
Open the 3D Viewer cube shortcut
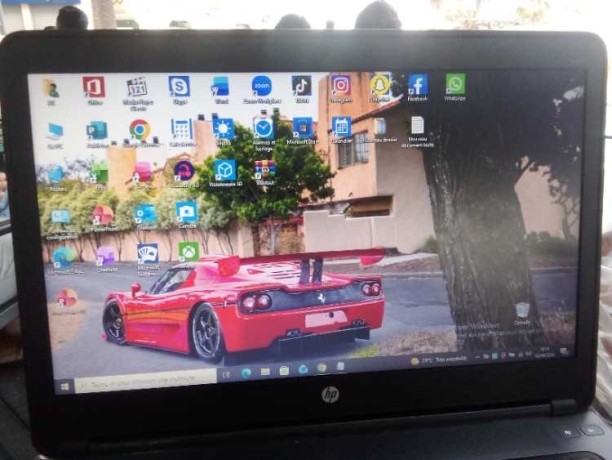(x=225, y=173)
